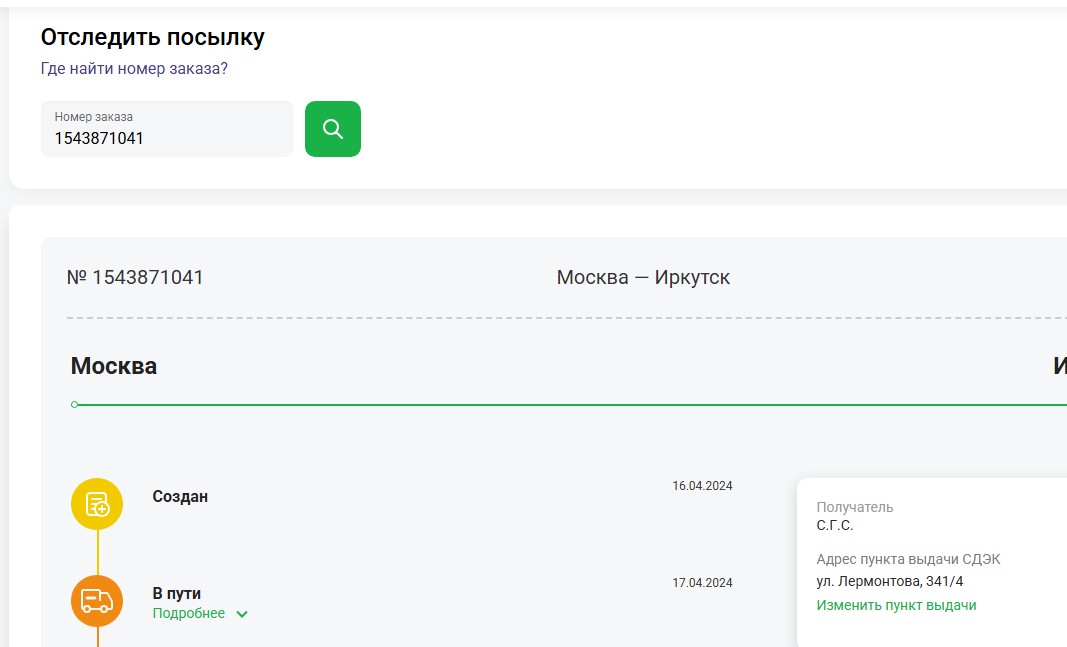Select the Создан status label
The height and width of the screenshot is (647, 1067).
pos(180,497)
